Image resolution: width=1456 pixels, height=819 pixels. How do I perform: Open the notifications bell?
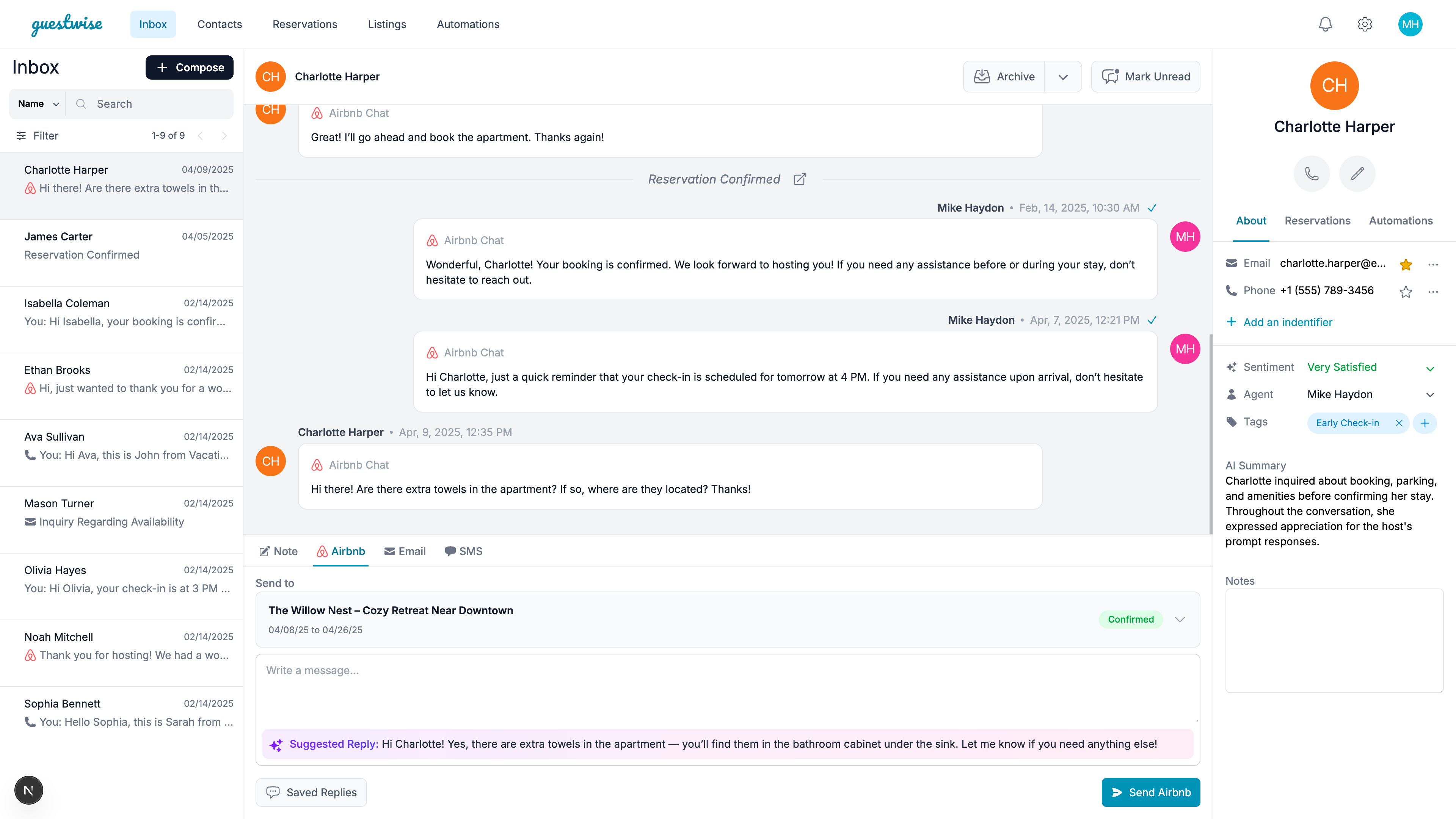(1325, 24)
